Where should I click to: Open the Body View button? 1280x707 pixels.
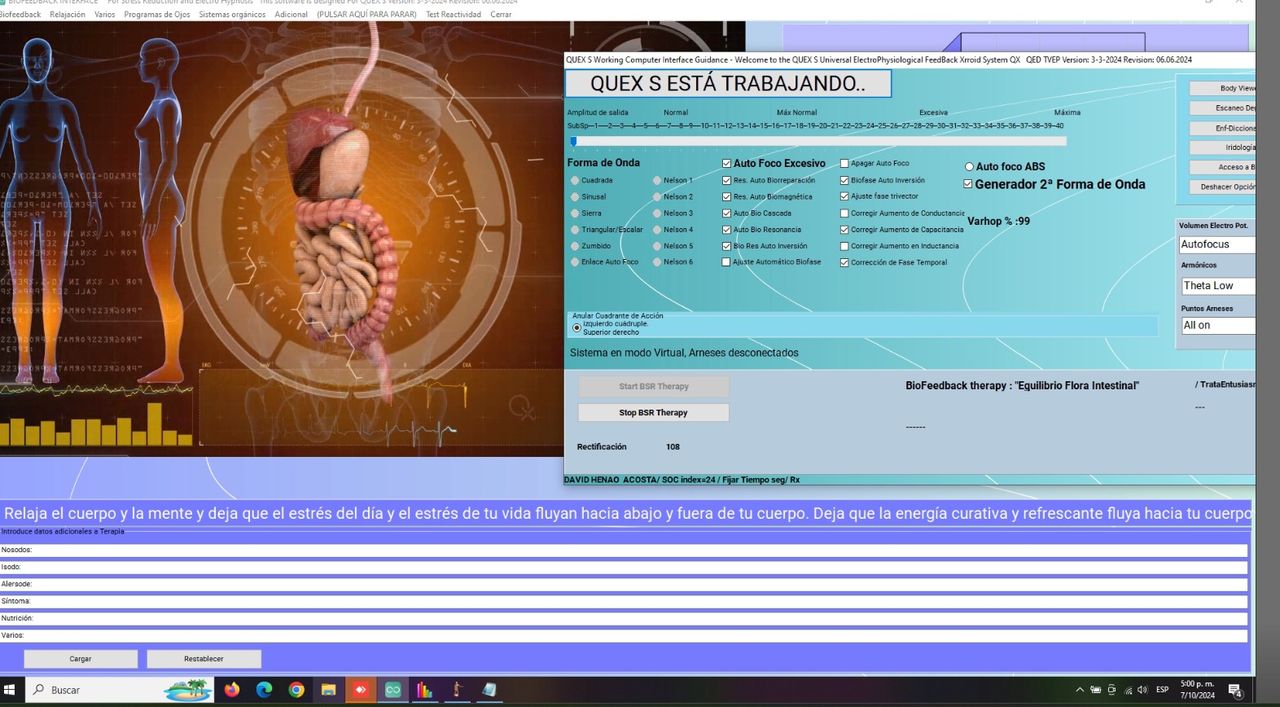point(1222,88)
